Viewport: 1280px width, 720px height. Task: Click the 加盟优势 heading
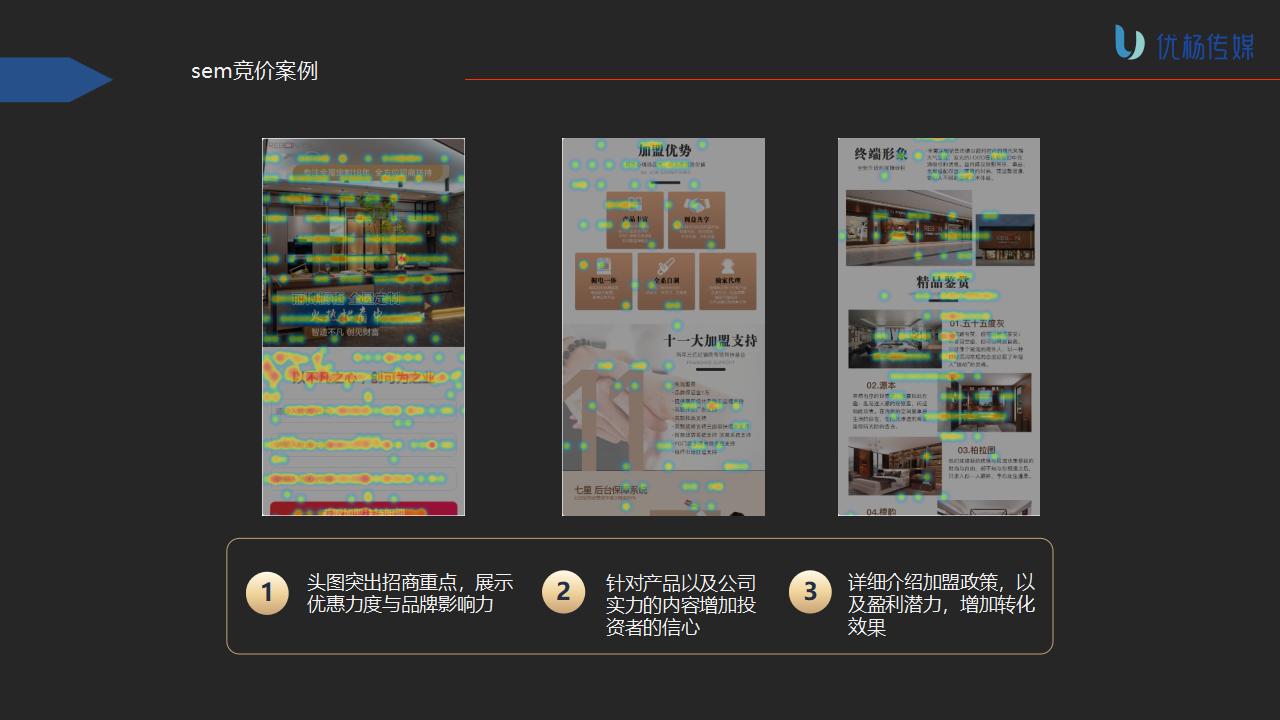pos(664,151)
